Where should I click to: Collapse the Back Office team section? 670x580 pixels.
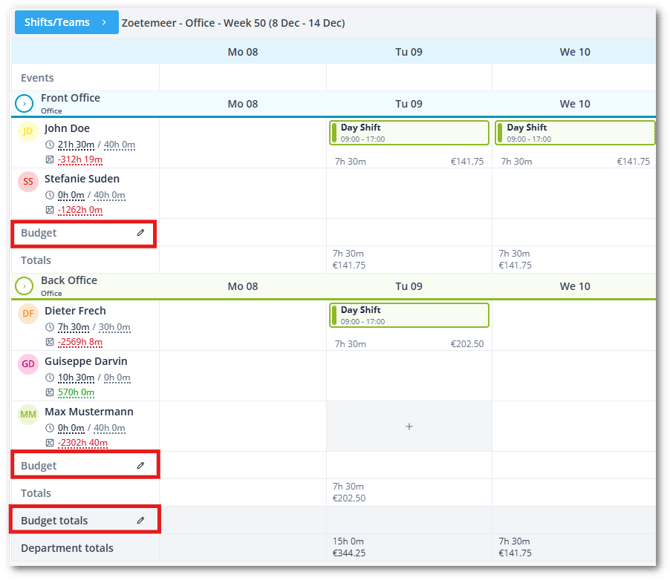tap(26, 286)
